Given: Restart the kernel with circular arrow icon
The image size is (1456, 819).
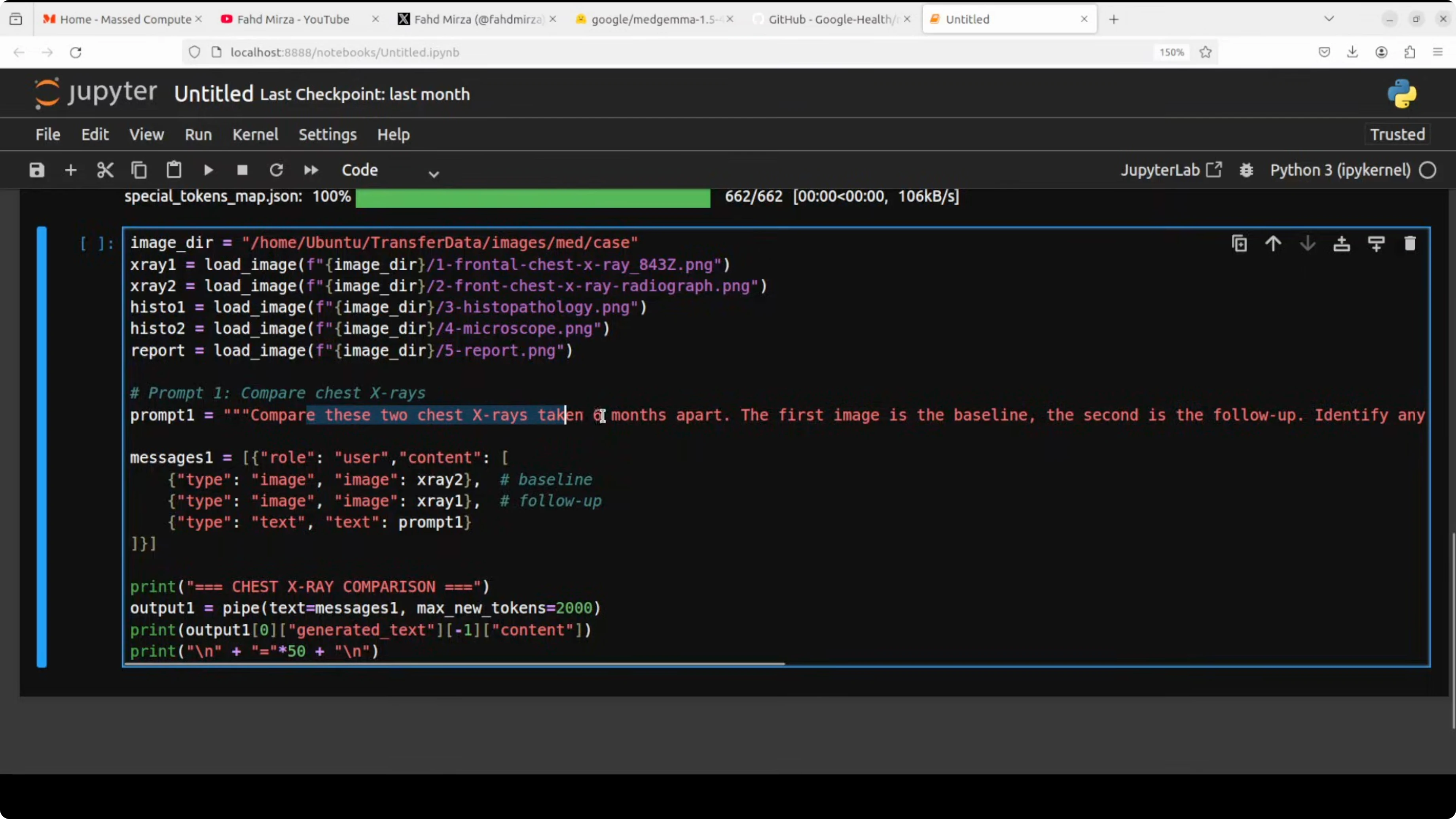Looking at the screenshot, I should click(x=277, y=170).
